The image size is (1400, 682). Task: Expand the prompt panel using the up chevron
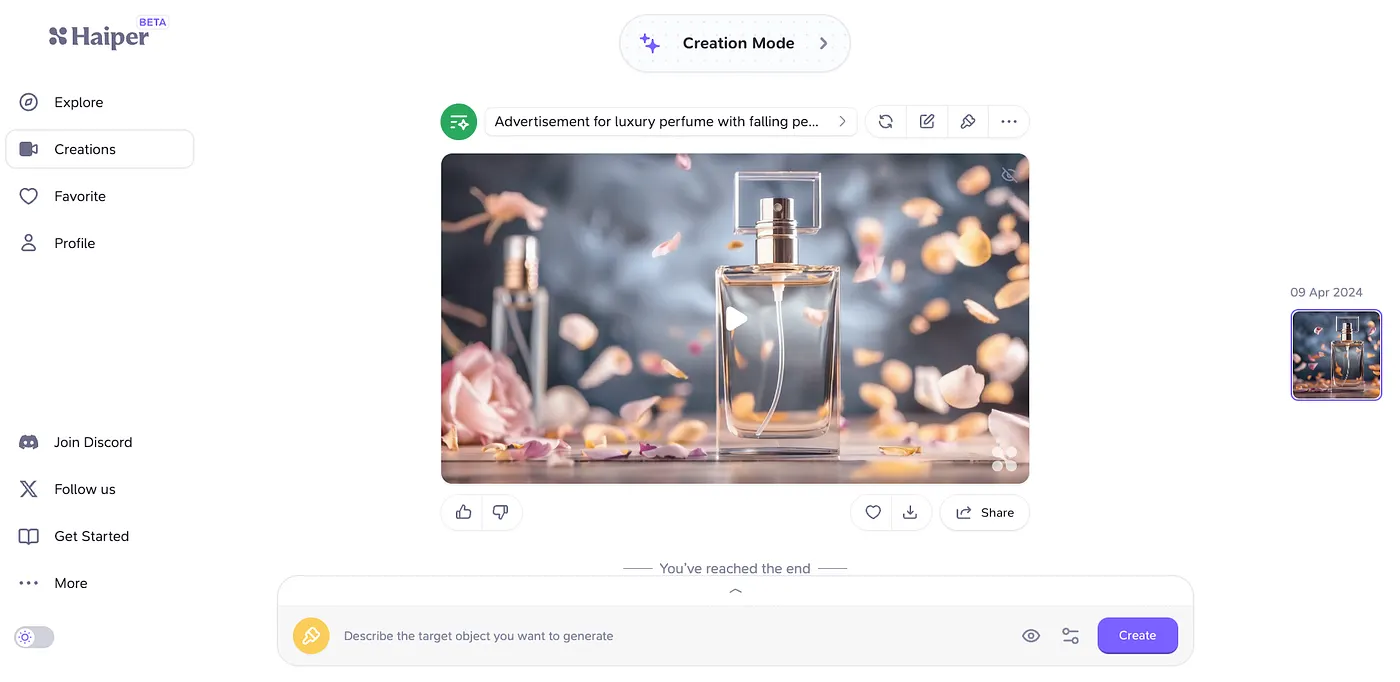[x=735, y=591]
